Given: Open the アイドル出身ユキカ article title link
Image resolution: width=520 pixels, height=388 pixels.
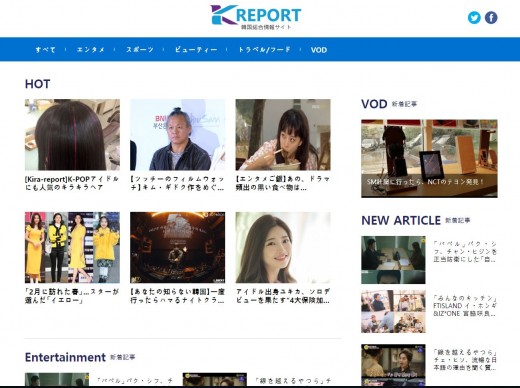Looking at the screenshot, I should 283,296.
